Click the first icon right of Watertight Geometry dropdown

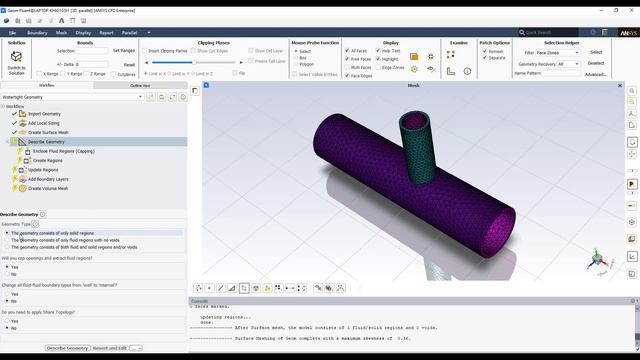click(x=151, y=97)
